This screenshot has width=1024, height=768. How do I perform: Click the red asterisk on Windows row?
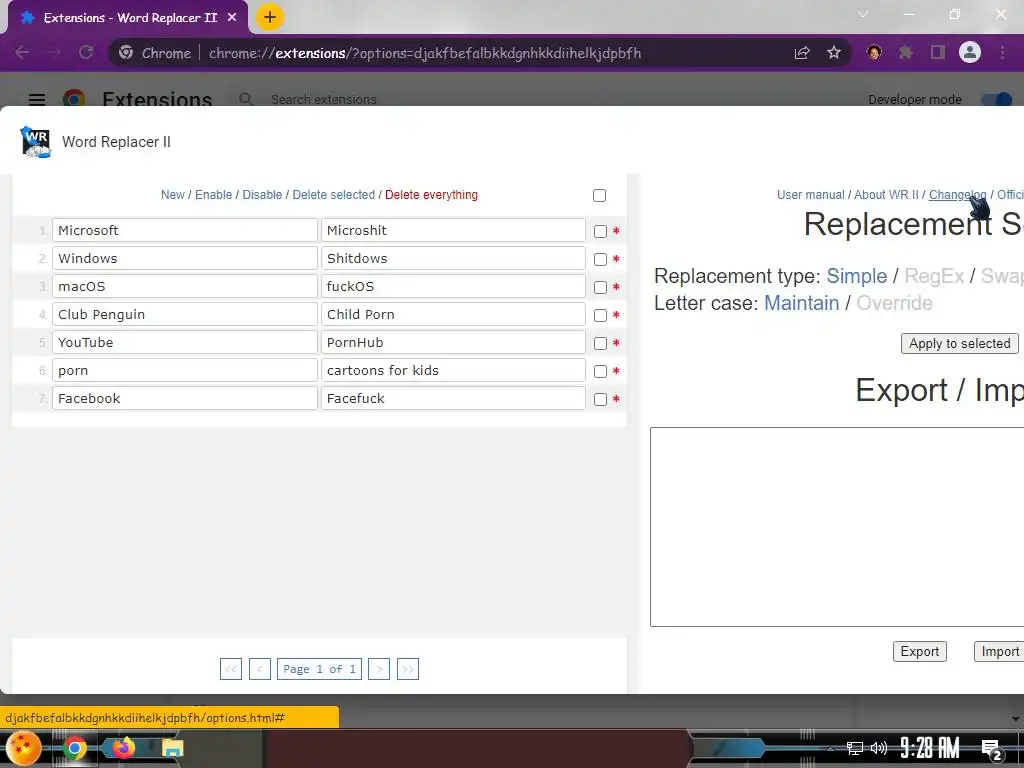click(616, 259)
